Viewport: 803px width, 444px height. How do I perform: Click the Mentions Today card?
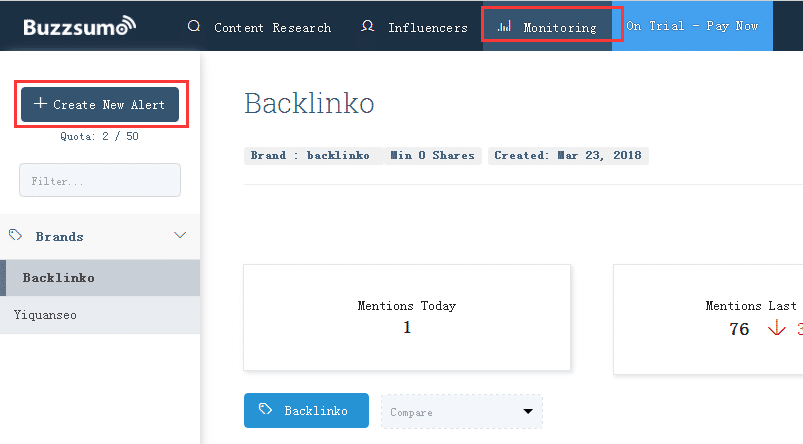click(407, 318)
